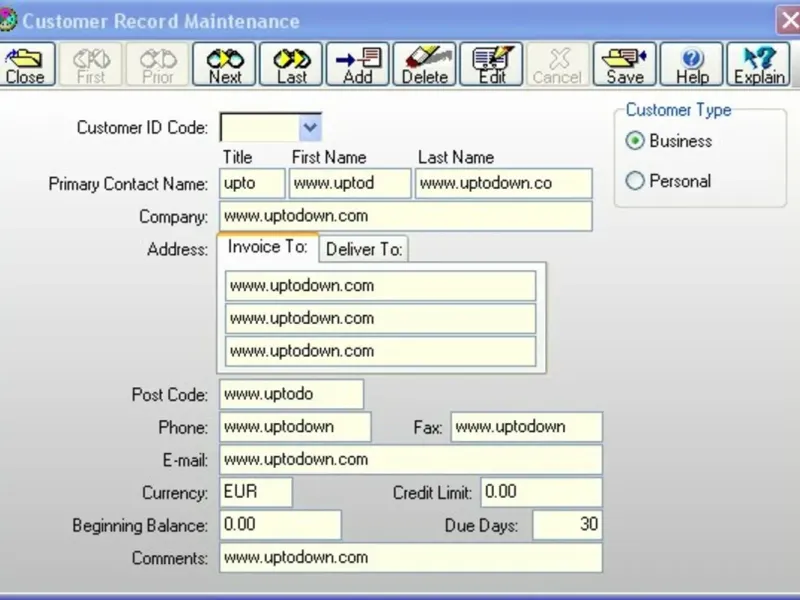Click the Last Name input field
Viewport: 800px width, 600px height.
(x=504, y=183)
